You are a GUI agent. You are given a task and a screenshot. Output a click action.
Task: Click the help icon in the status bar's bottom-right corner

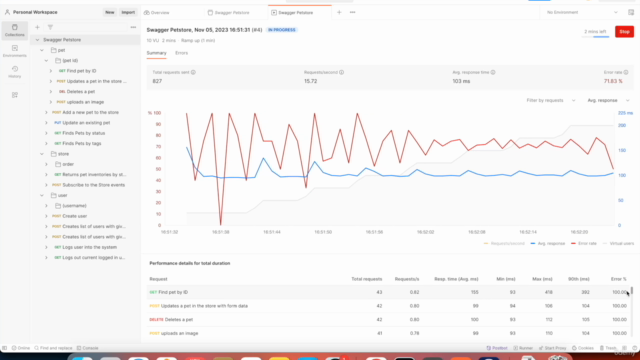(x=635, y=348)
